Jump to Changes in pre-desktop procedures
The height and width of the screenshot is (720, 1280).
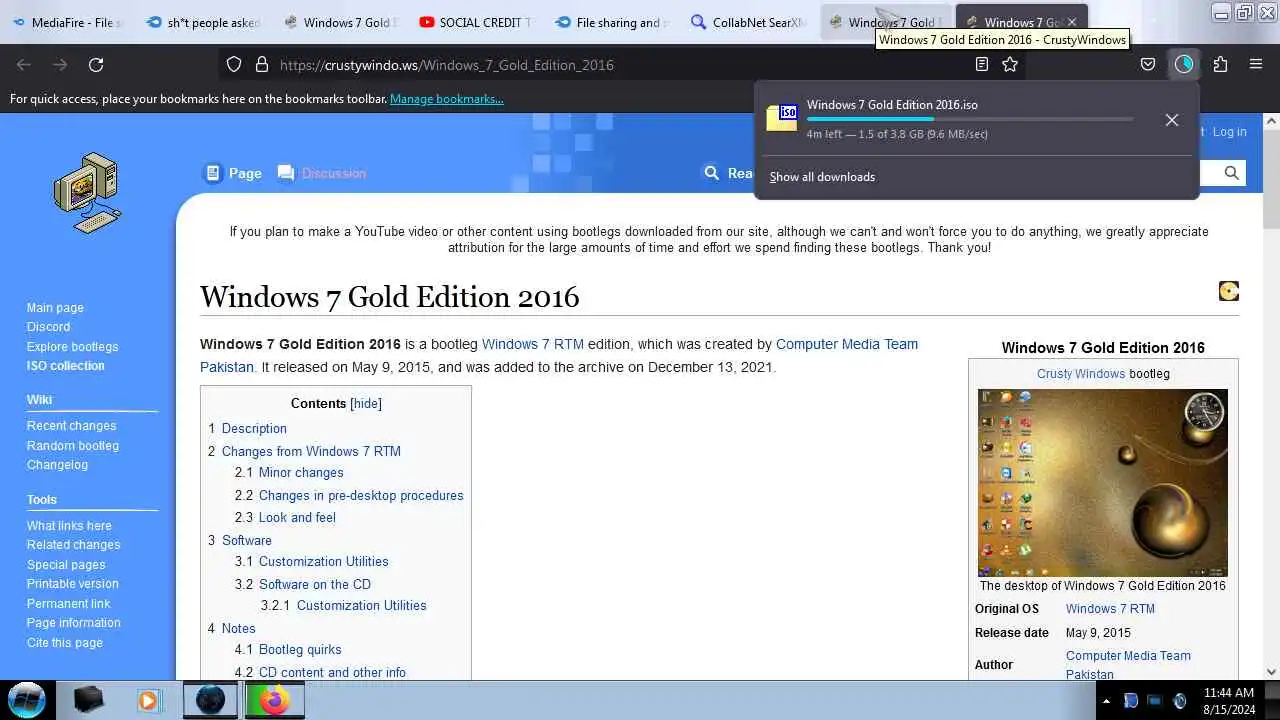pyautogui.click(x=361, y=495)
